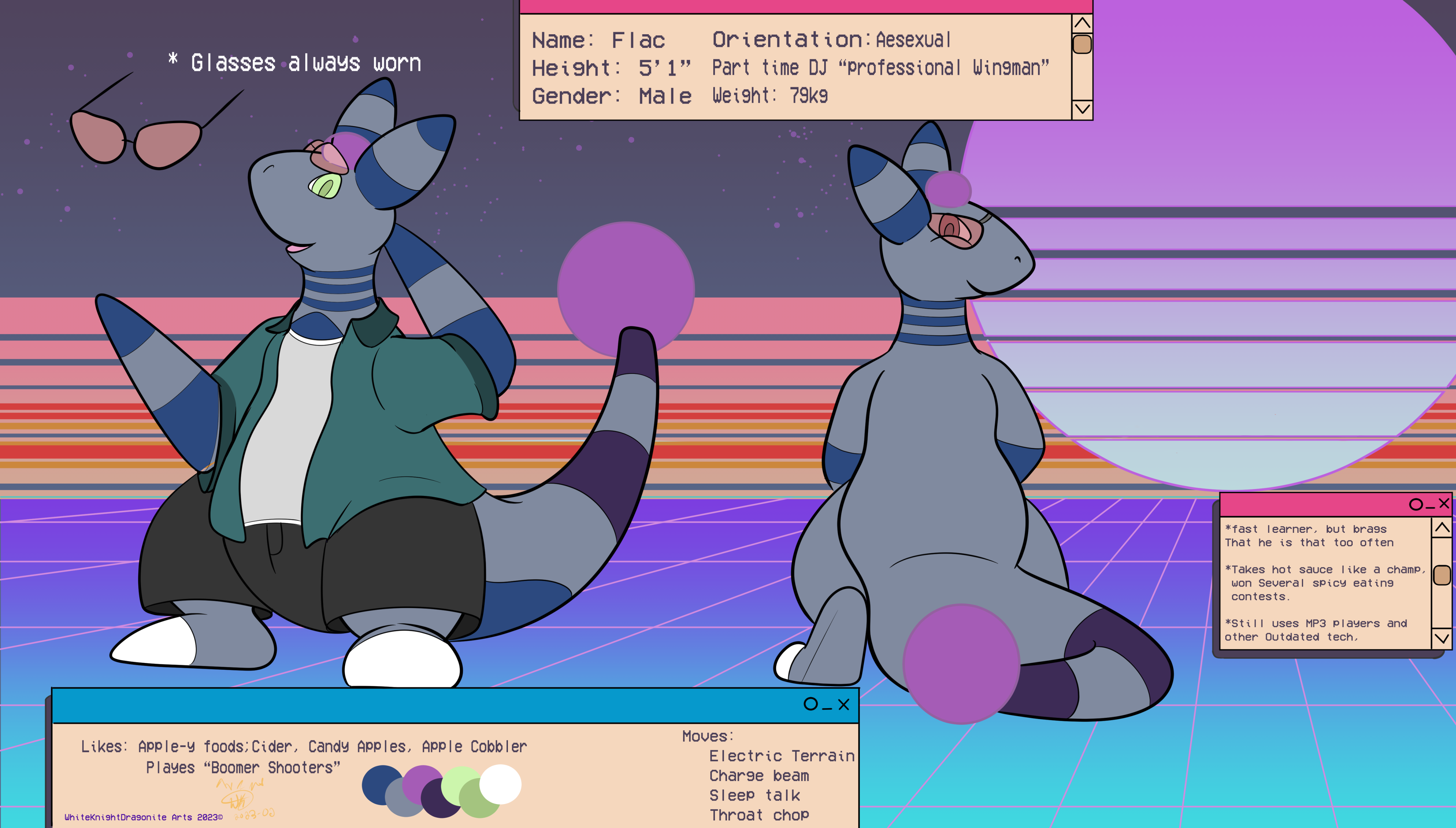Click the circle button on the blue window titlebar
Image resolution: width=1456 pixels, height=828 pixels.
[x=810, y=704]
